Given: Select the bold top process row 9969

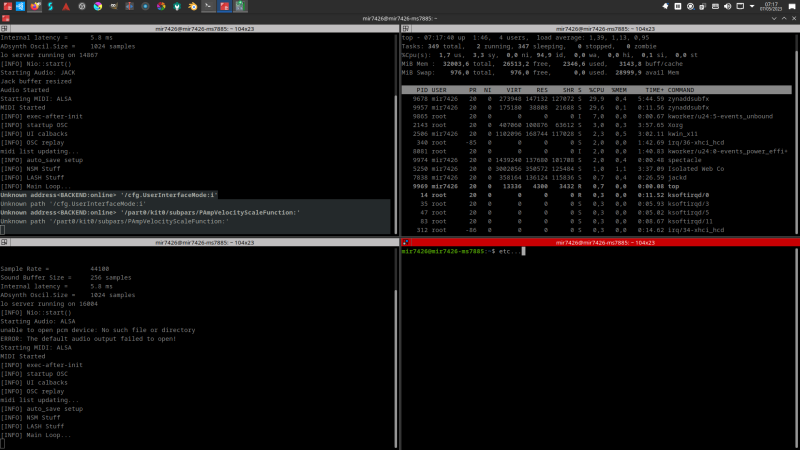Looking at the screenshot, I should coord(596,186).
